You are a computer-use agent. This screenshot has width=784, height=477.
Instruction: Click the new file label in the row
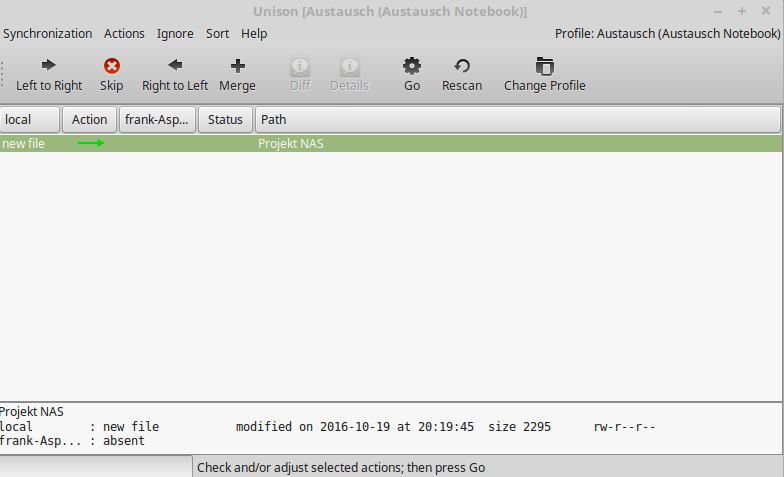click(x=24, y=144)
